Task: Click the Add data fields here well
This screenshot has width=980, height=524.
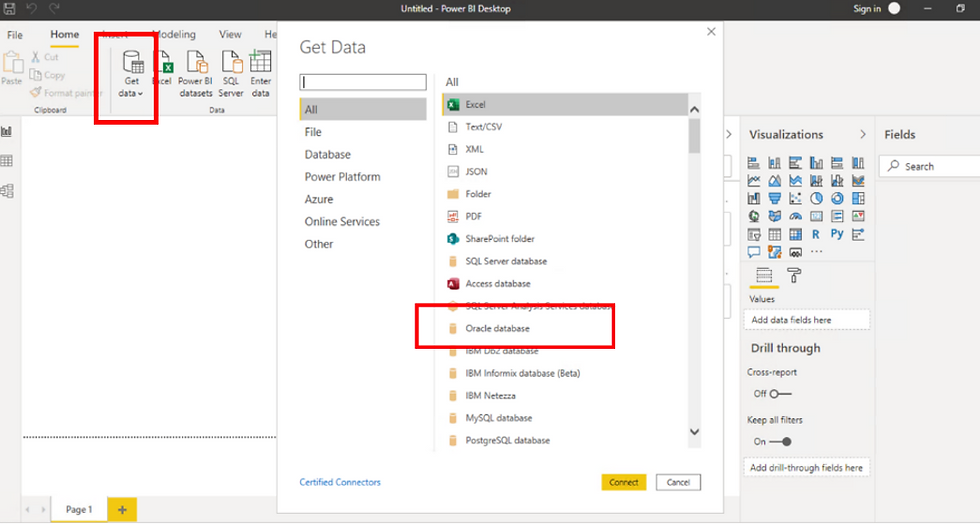Action: pos(807,320)
